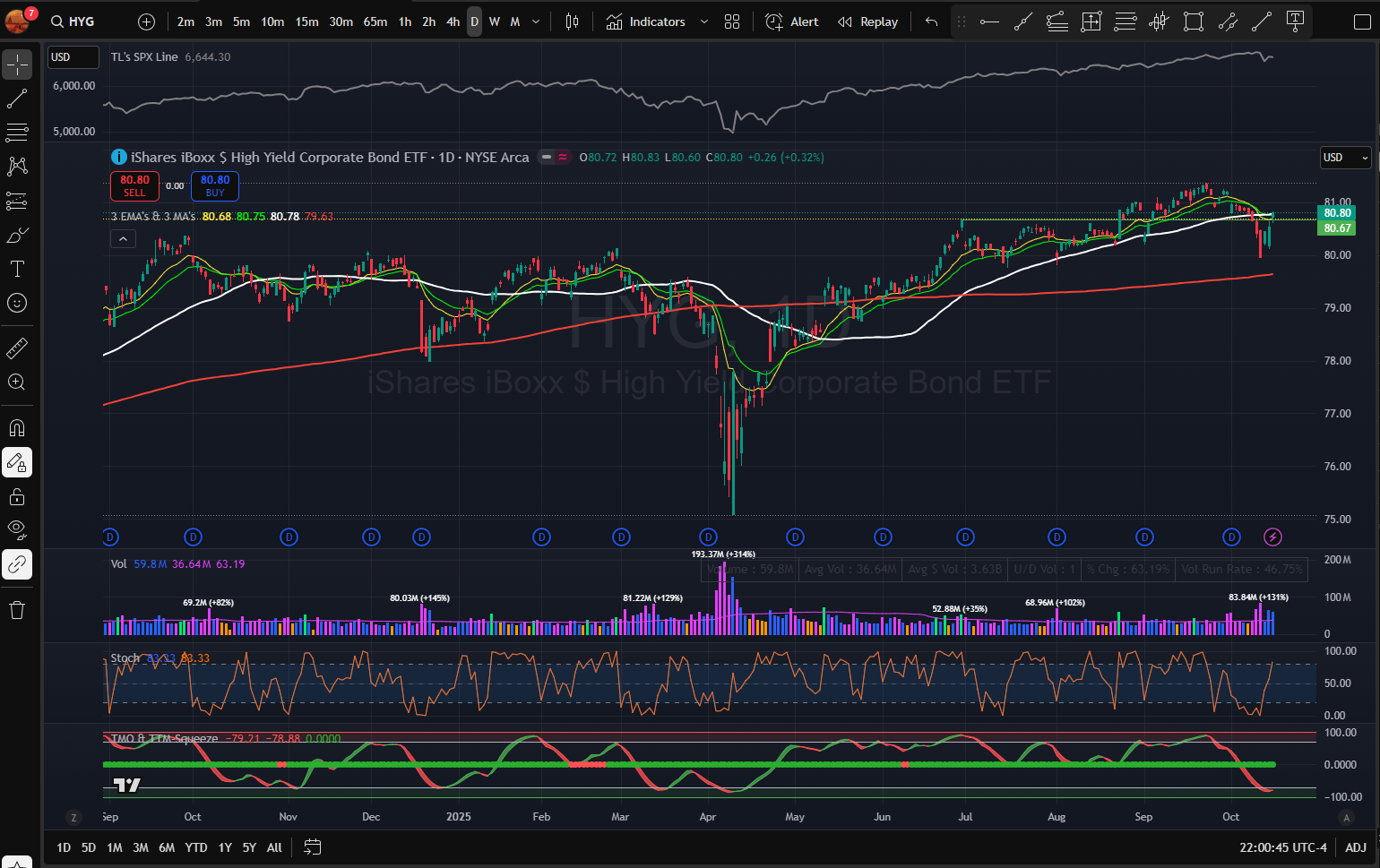Screen dimensions: 1380x868
Task: Open the Indicators dialog
Action: 645,21
